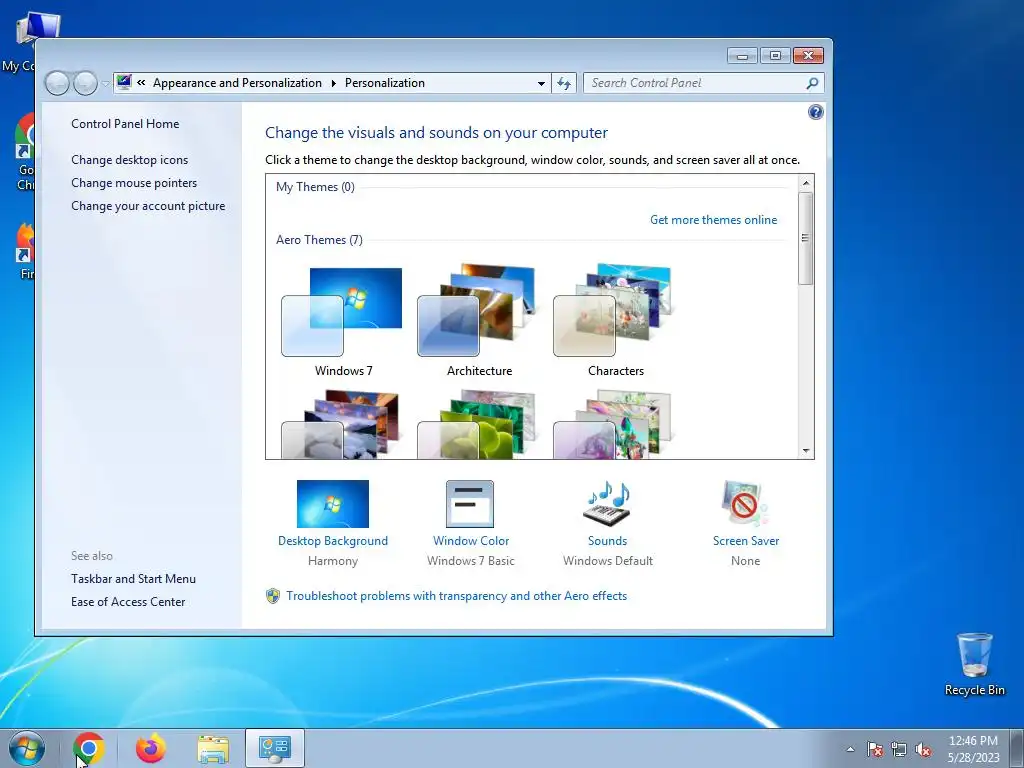
Task: Minimize the Personalization window
Action: click(x=742, y=56)
